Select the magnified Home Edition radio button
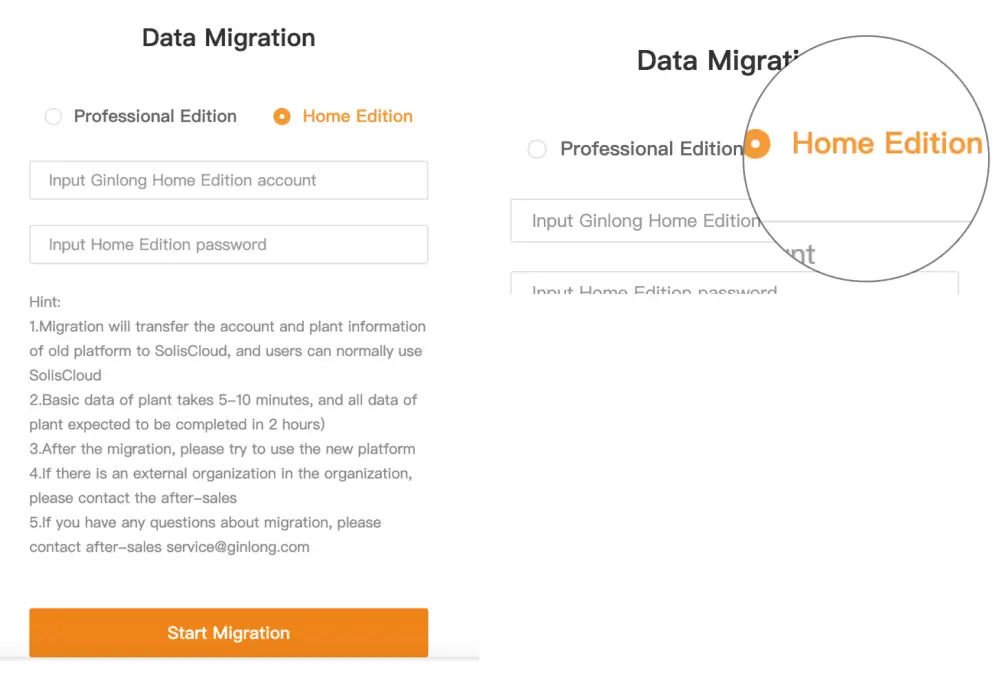Screen dimensions: 1002x679 pos(758,144)
